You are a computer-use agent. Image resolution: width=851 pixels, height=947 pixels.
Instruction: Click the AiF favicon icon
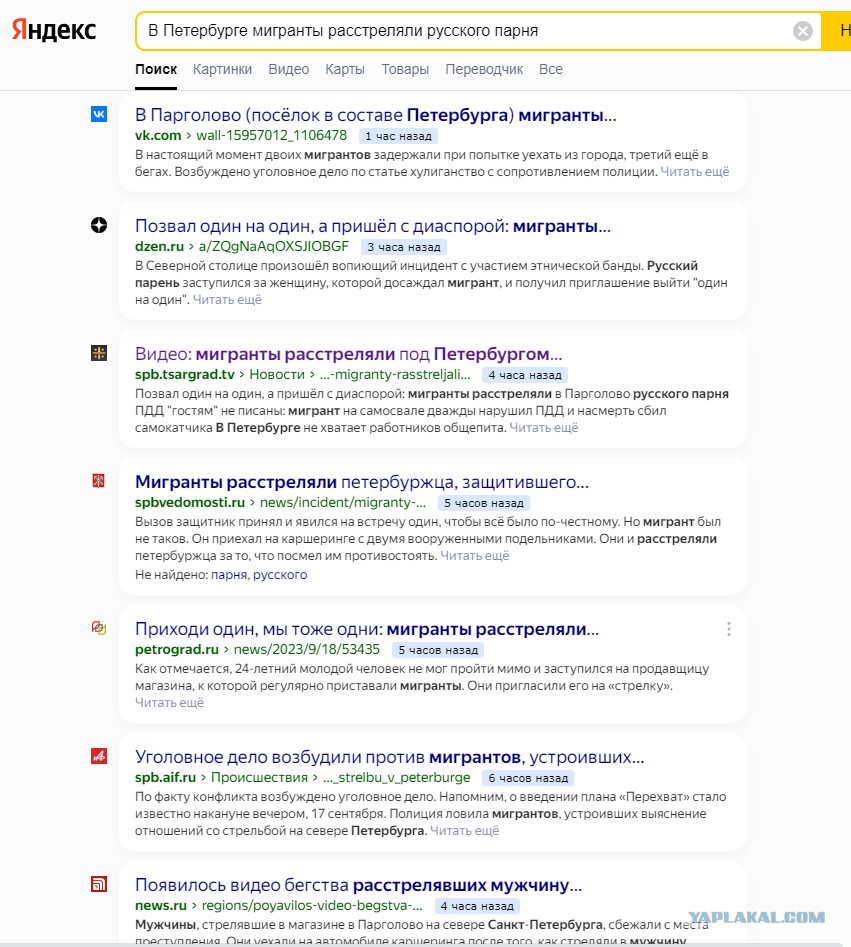[x=99, y=756]
